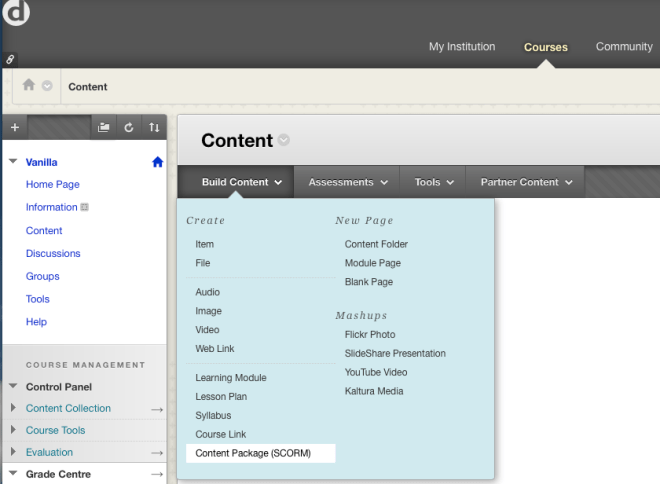Select Learning Module menu entry
Screen dimensions: 660x484
[231, 378]
